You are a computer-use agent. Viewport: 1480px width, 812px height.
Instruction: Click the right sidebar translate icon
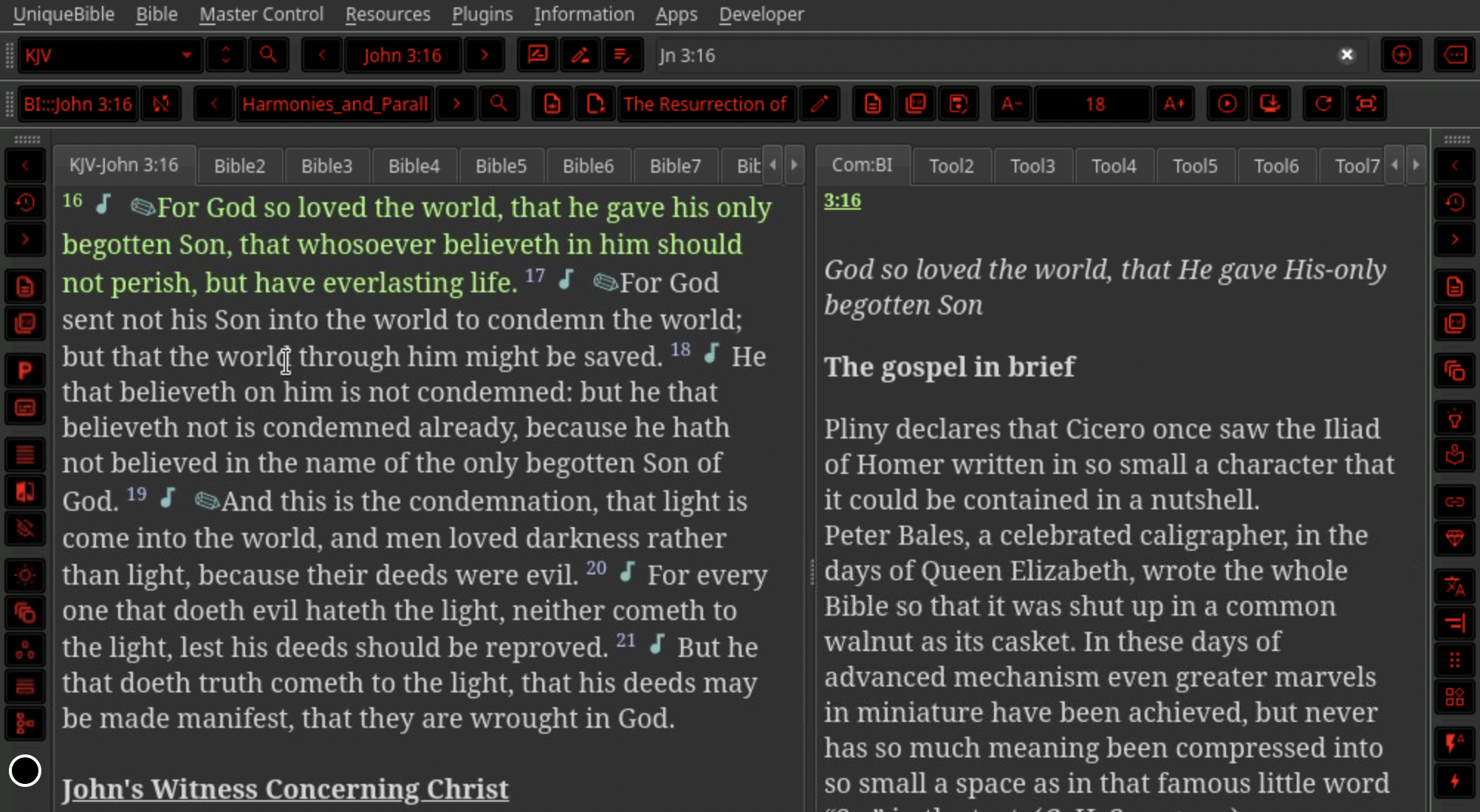point(1455,586)
